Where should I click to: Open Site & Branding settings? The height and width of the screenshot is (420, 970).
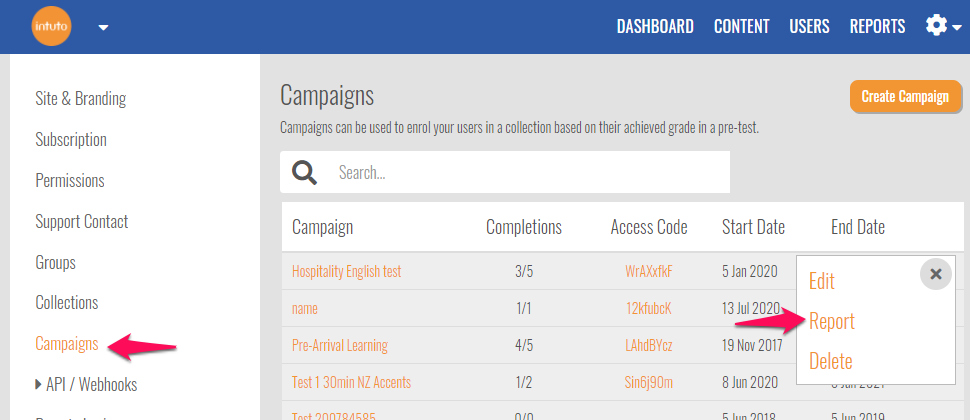pyautogui.click(x=80, y=98)
